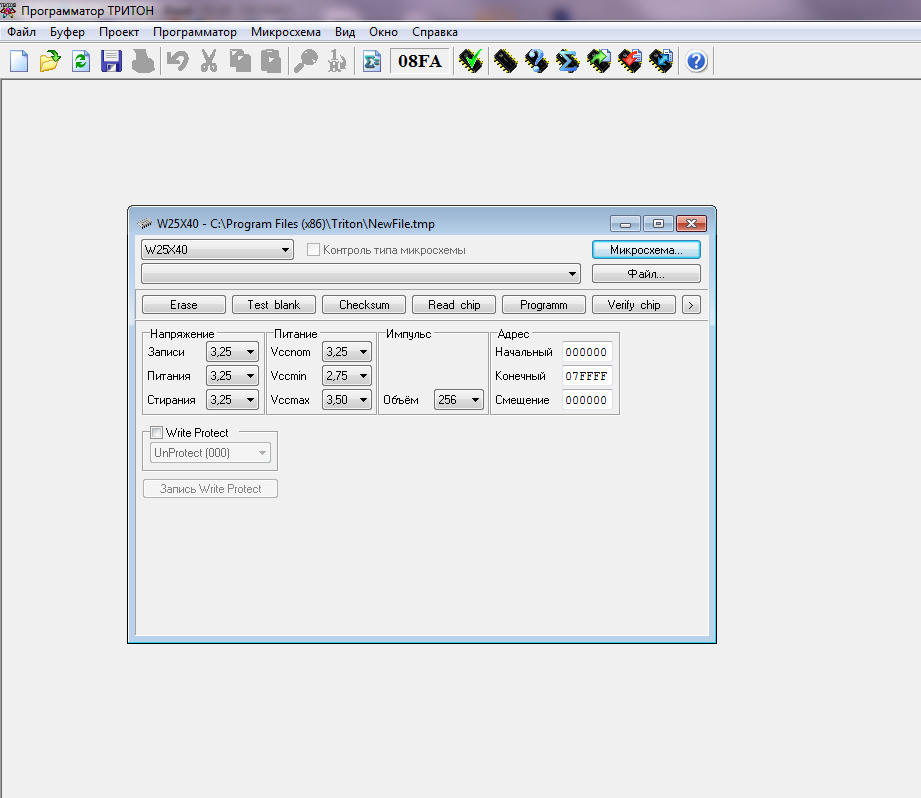
Task: Click the New file toolbar icon
Action: pos(18,61)
